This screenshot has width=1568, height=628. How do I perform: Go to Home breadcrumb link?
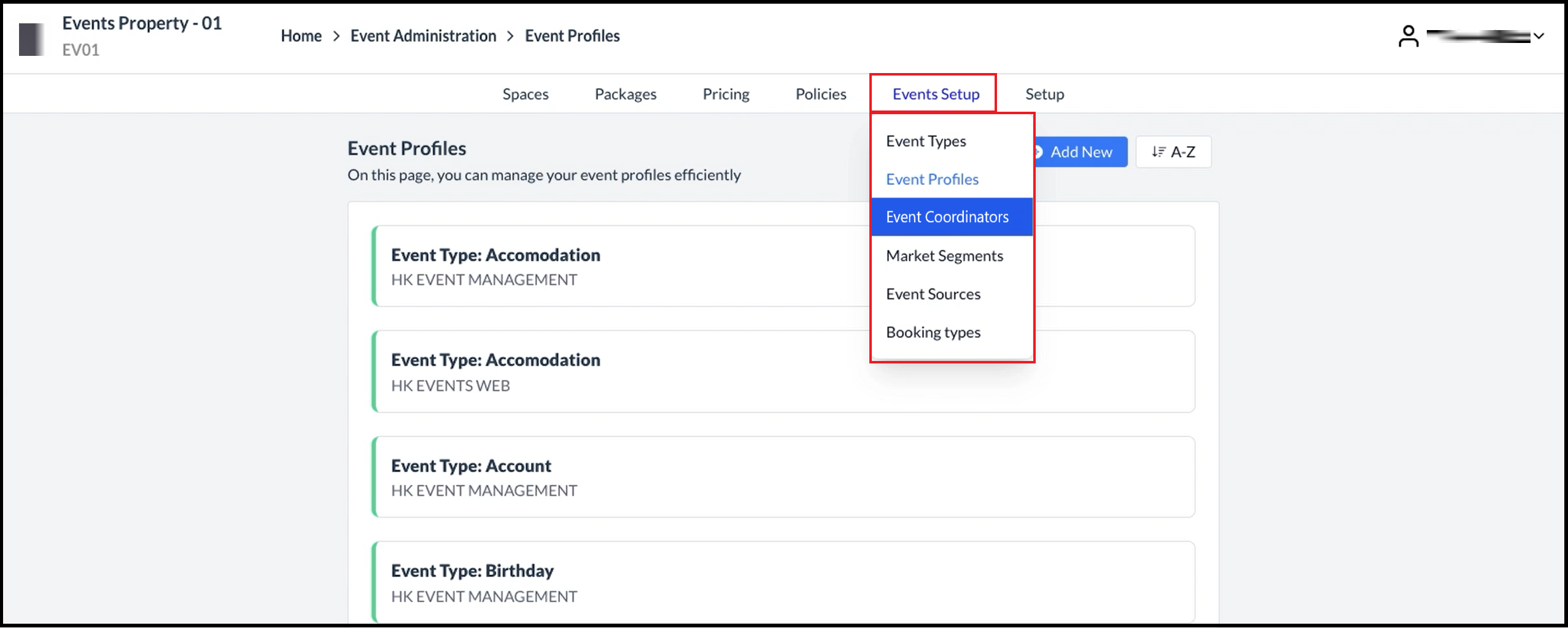pos(301,36)
